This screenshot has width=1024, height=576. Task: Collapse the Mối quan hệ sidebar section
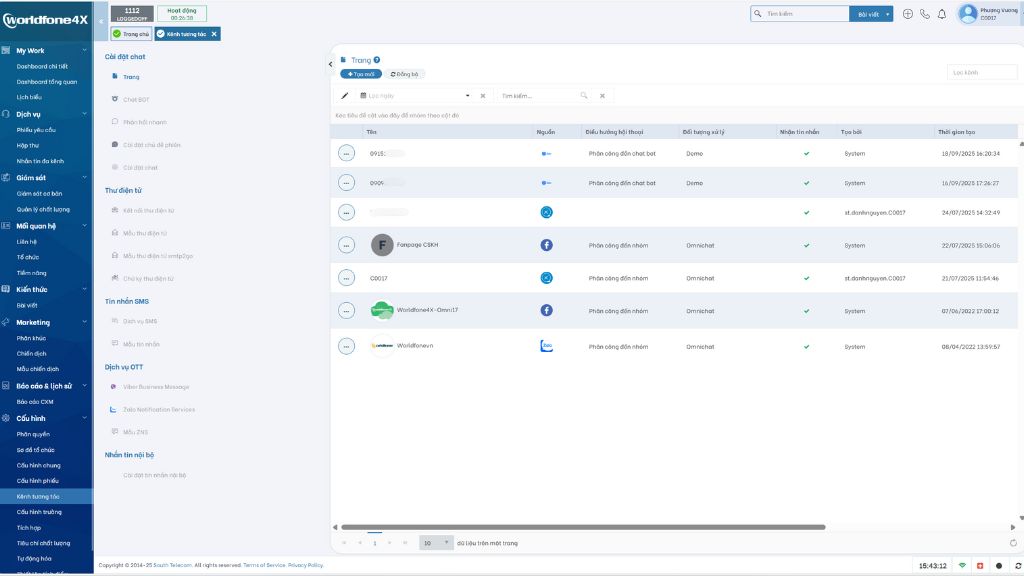(x=84, y=225)
